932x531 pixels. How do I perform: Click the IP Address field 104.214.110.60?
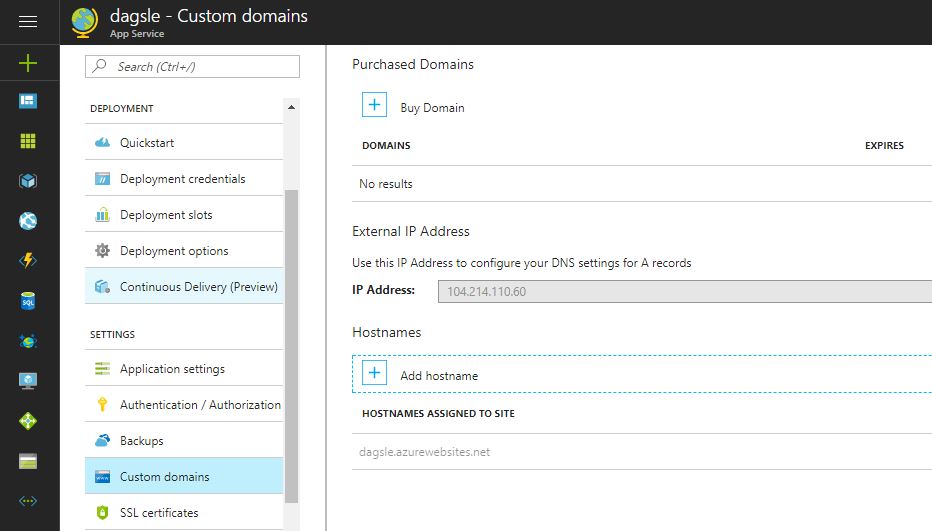(684, 292)
